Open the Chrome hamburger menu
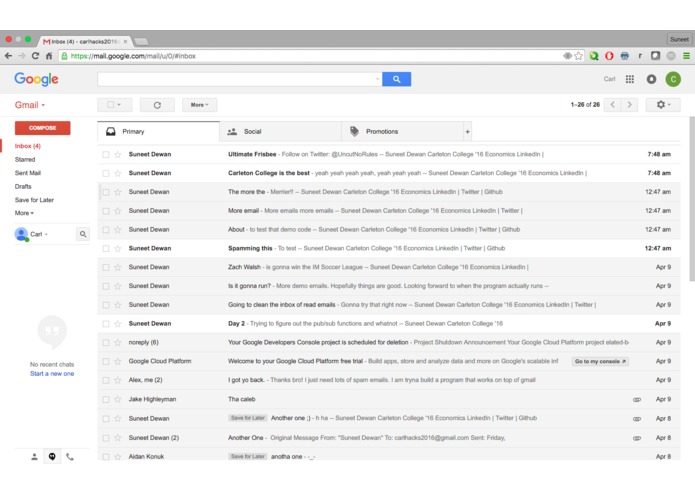Image resolution: width=695 pixels, height=494 pixels. click(686, 56)
